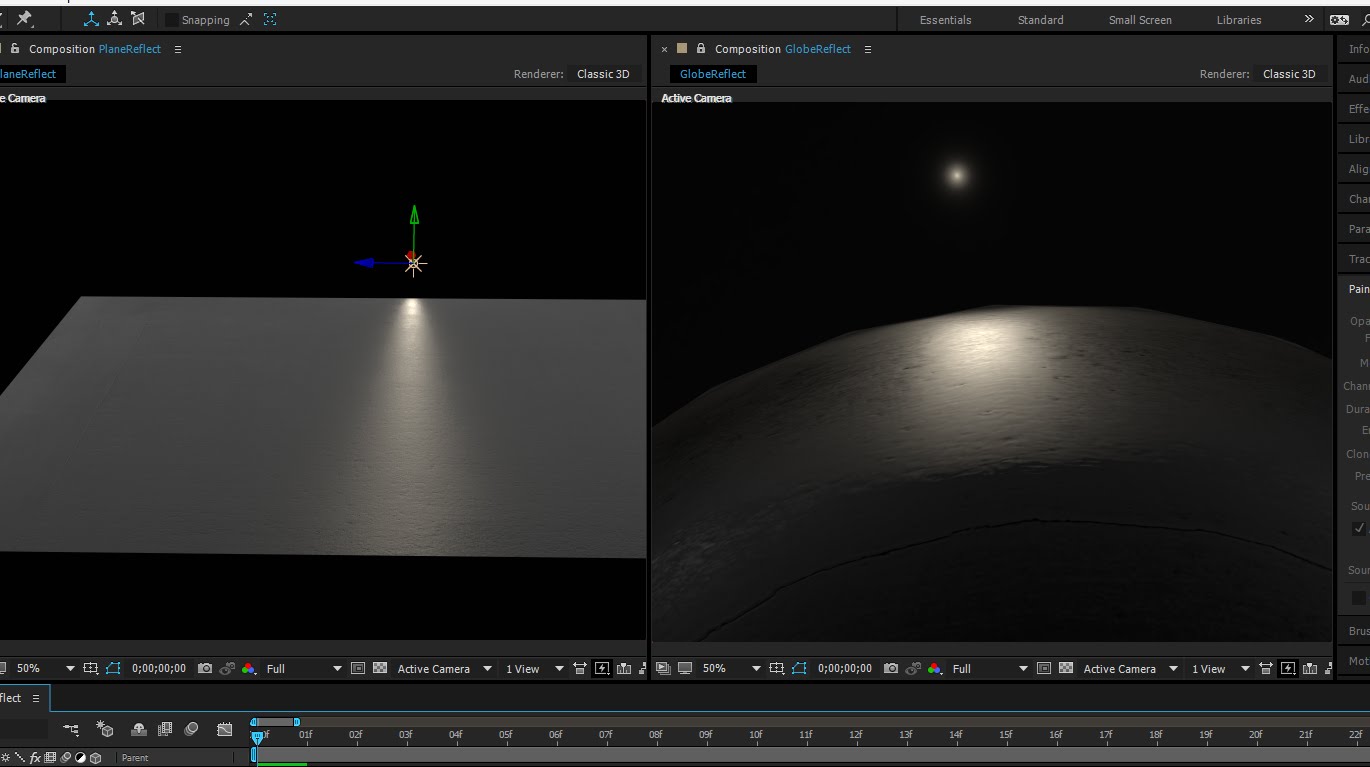Click the 0;00;00;00 timecode in PlaneReflect viewer
Viewport: 1370px width, 767px height.
pyautogui.click(x=159, y=668)
